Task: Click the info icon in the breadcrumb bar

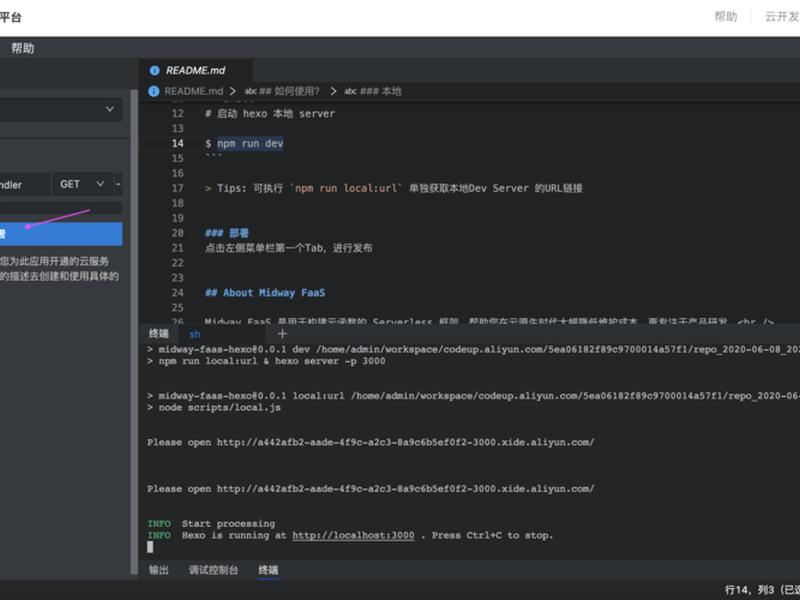Action: pos(154,91)
